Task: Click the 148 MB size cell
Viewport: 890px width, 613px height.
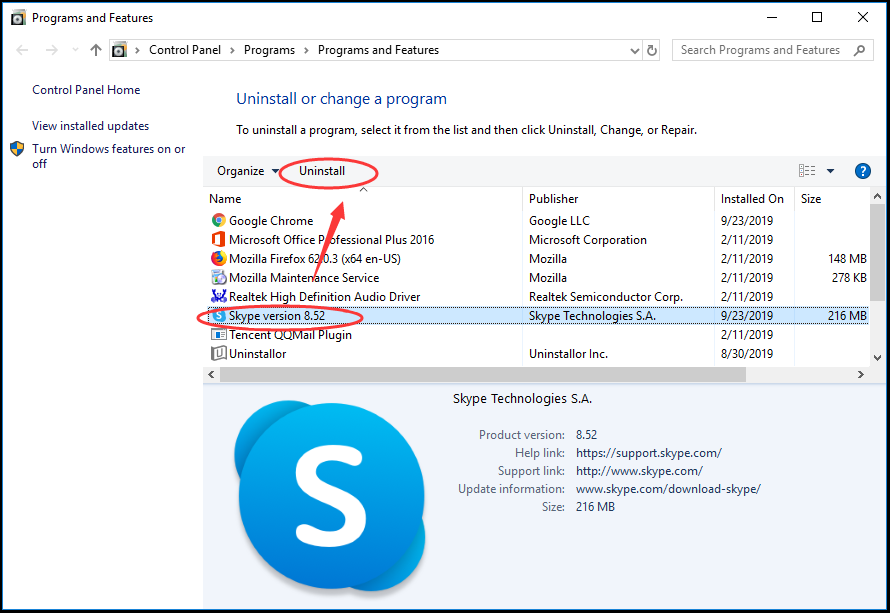Action: pos(847,258)
